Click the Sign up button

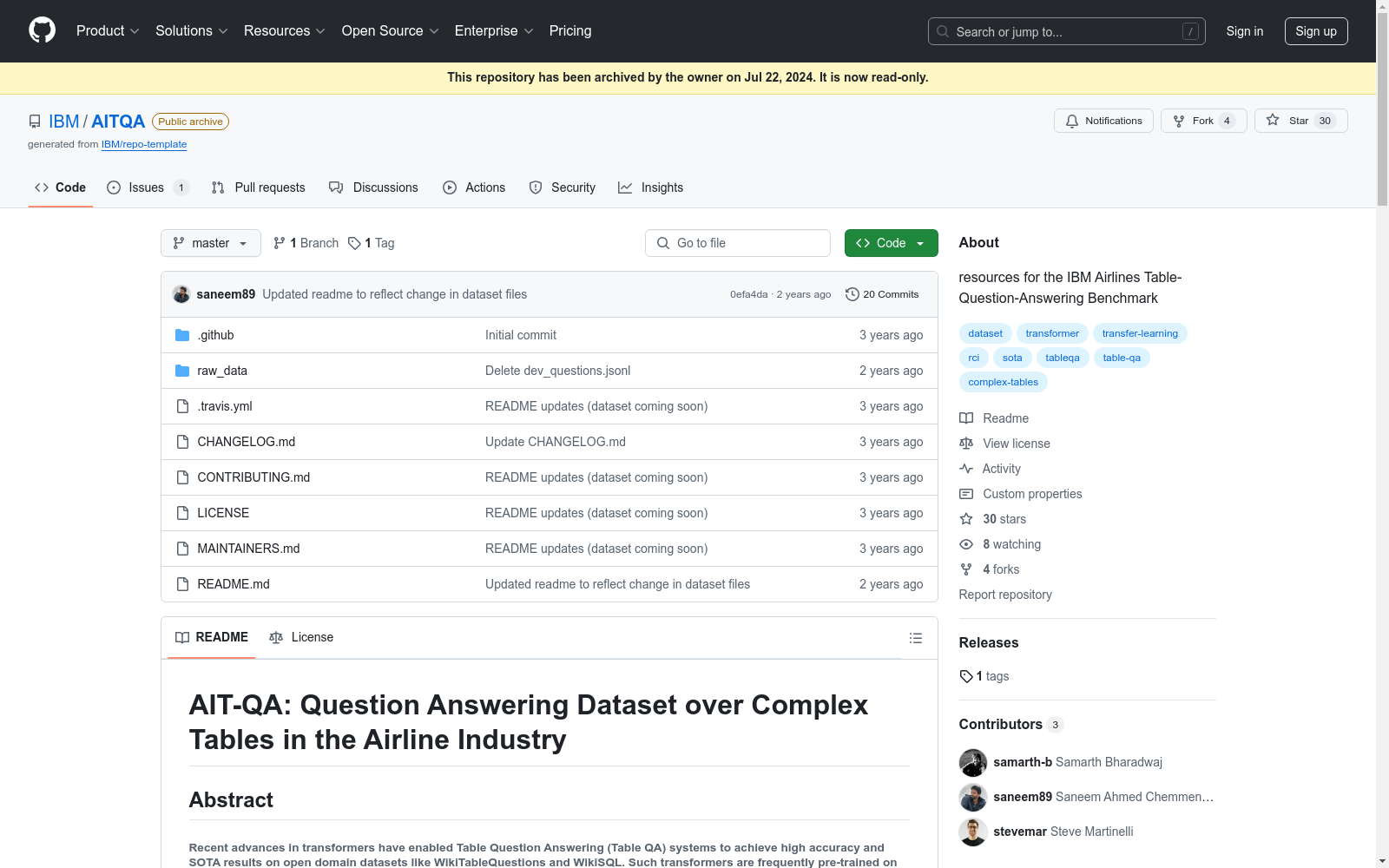coord(1316,31)
